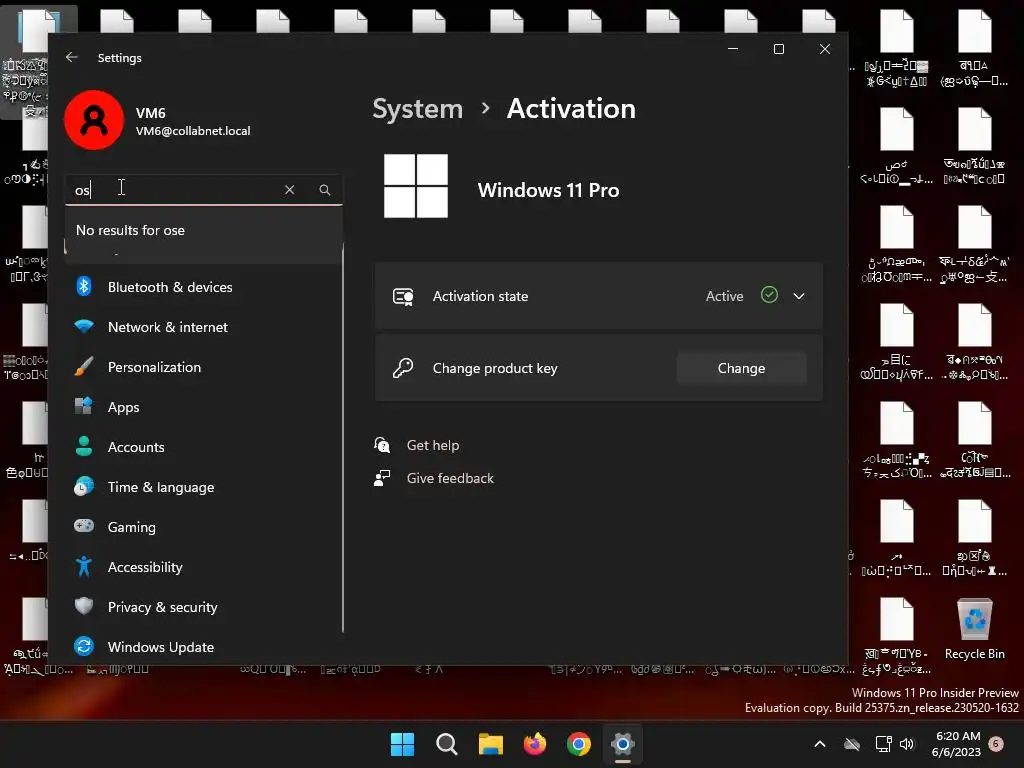The height and width of the screenshot is (768, 1024).
Task: Expand the Activation state chevron
Action: tap(799, 296)
